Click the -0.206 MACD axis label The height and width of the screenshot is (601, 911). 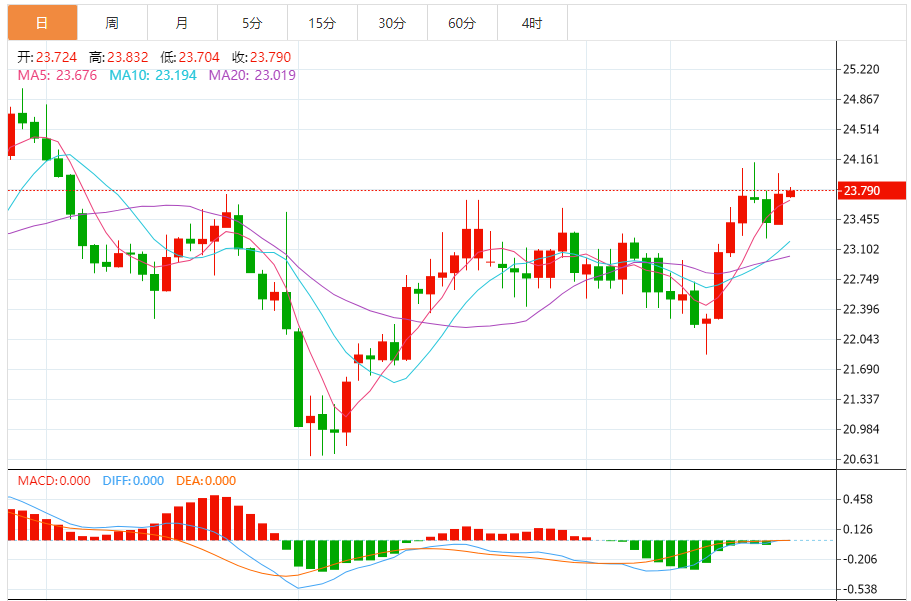859,559
